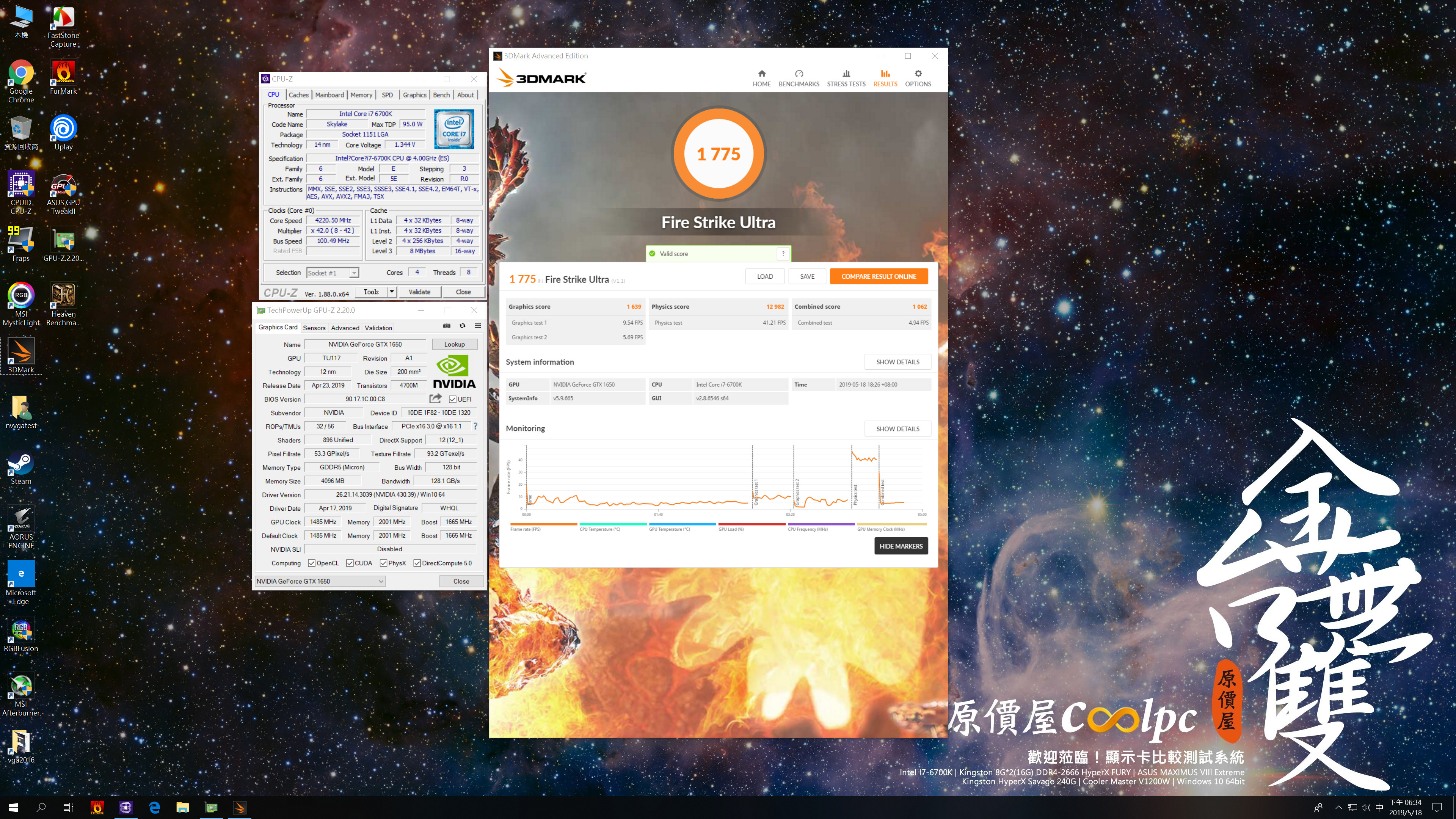Click the LOAD button in 3DMark
Image resolution: width=1456 pixels, height=819 pixels.
coord(765,276)
